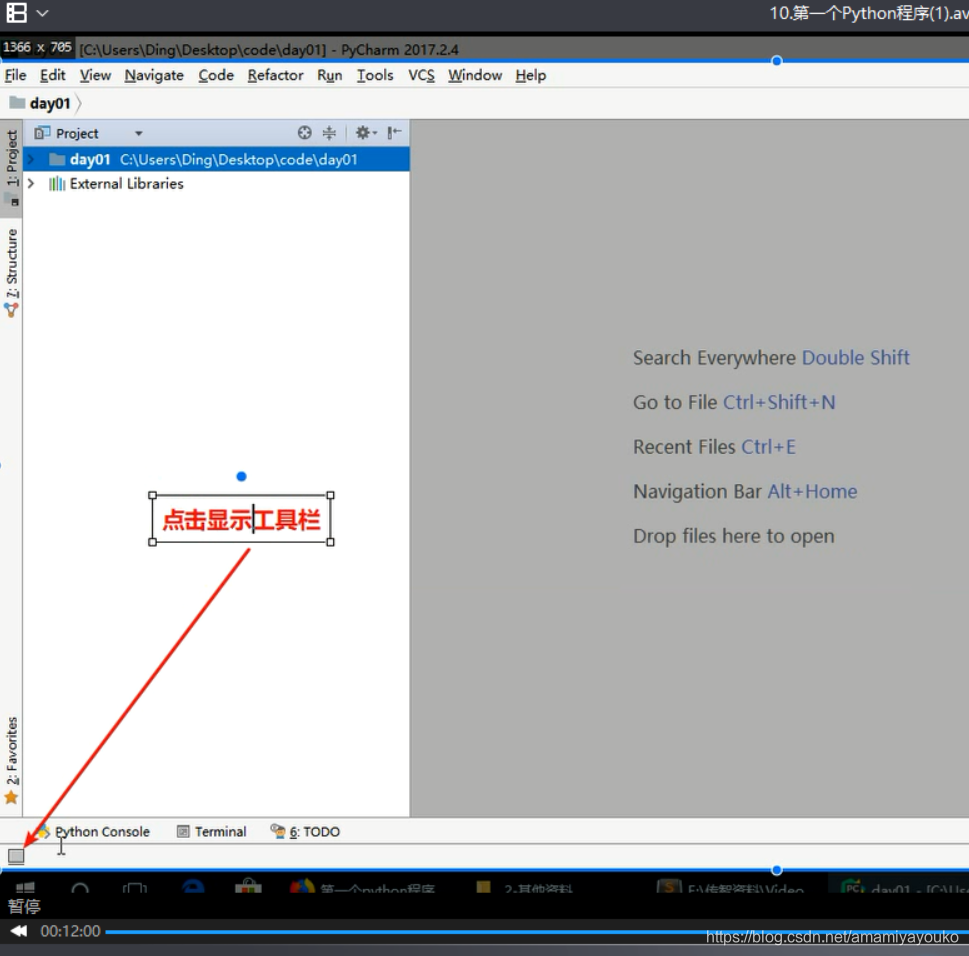969x956 pixels.
Task: Switch to the 6: TODO tab
Action: [x=305, y=832]
